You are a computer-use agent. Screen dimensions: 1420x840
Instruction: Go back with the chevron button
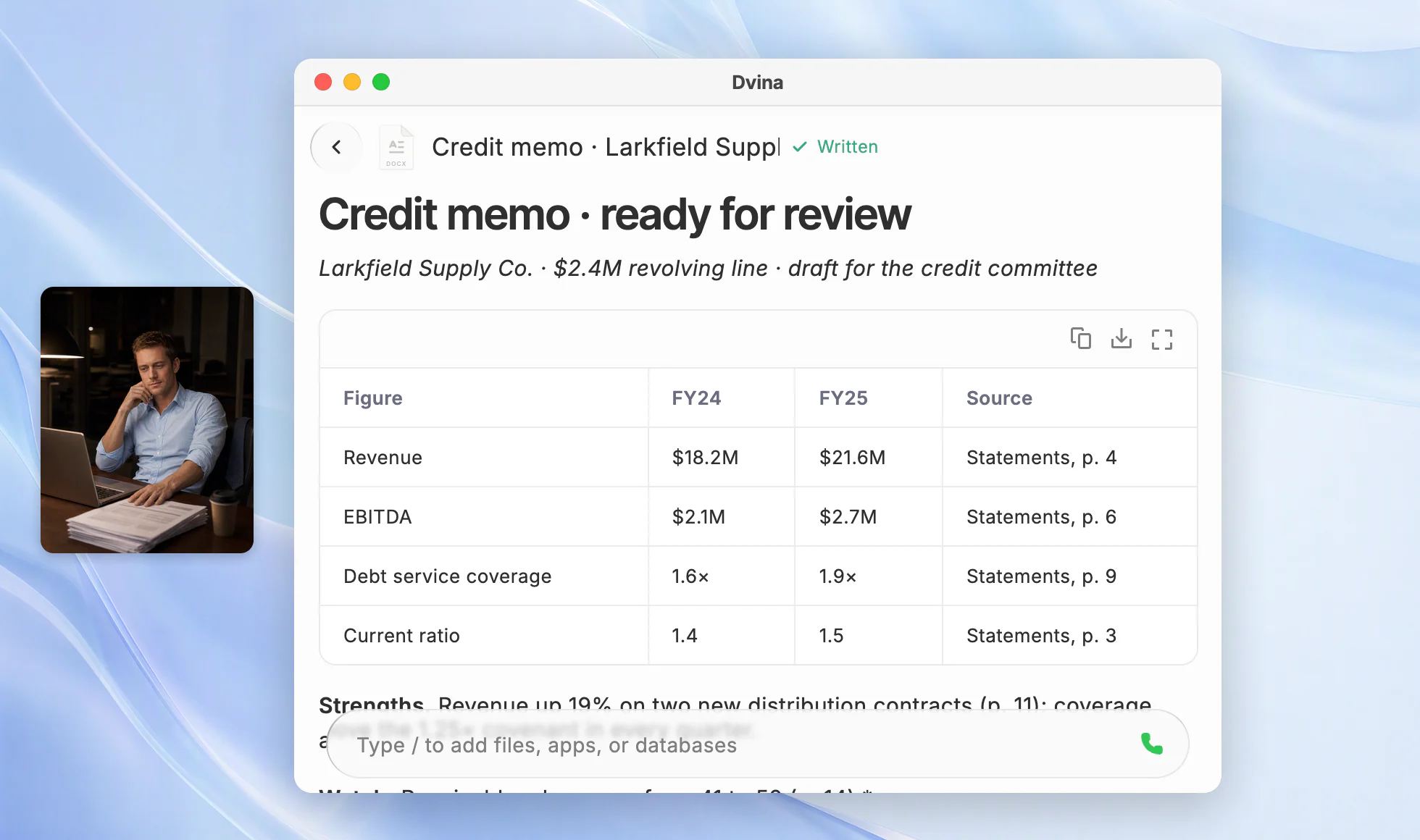coord(336,147)
